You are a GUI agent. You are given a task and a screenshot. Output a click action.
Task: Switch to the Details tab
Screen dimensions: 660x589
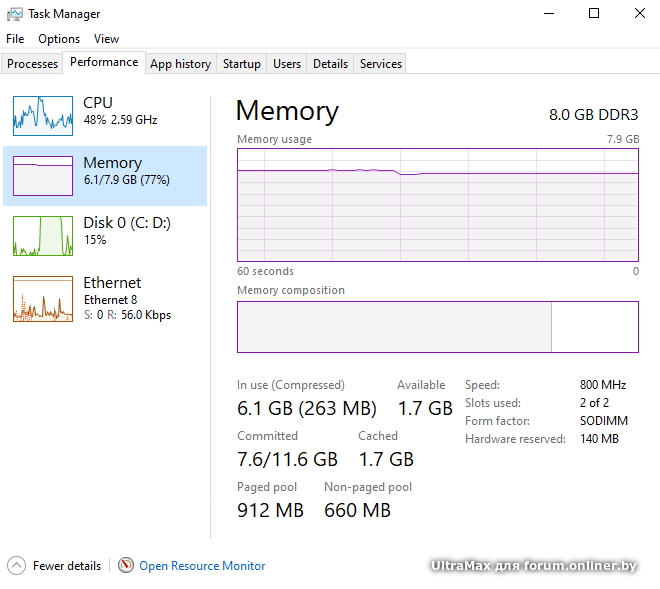click(330, 64)
